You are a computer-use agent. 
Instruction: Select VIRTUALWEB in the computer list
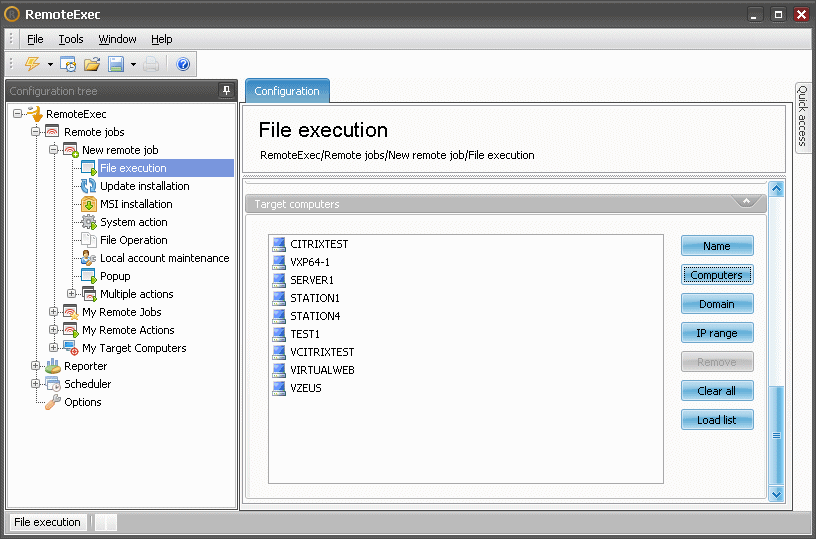(322, 370)
